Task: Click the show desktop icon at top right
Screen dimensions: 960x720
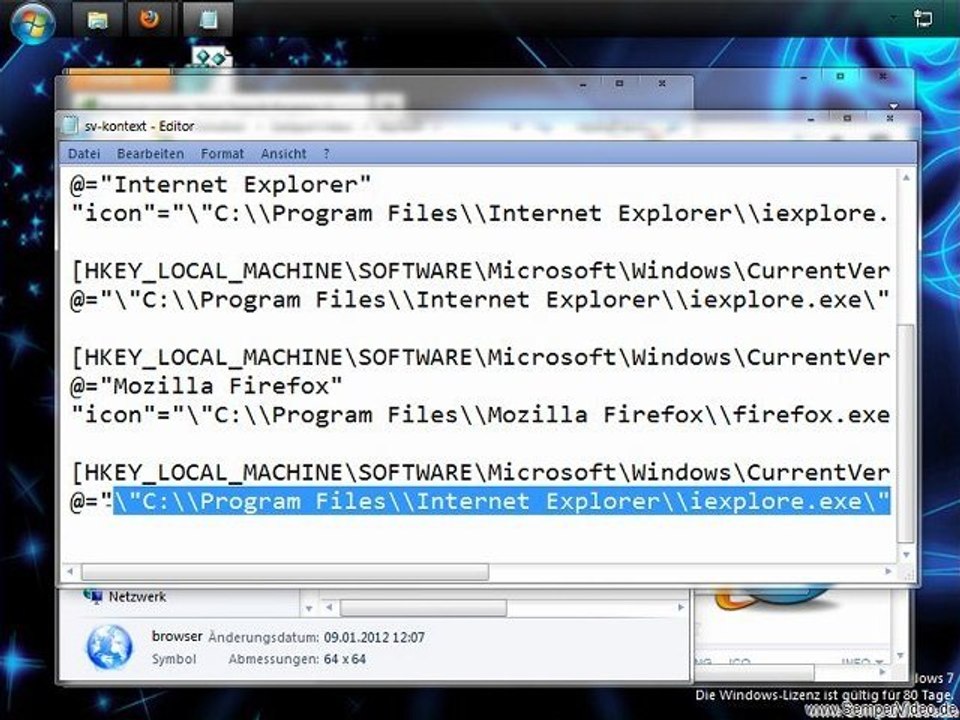Action: point(923,18)
